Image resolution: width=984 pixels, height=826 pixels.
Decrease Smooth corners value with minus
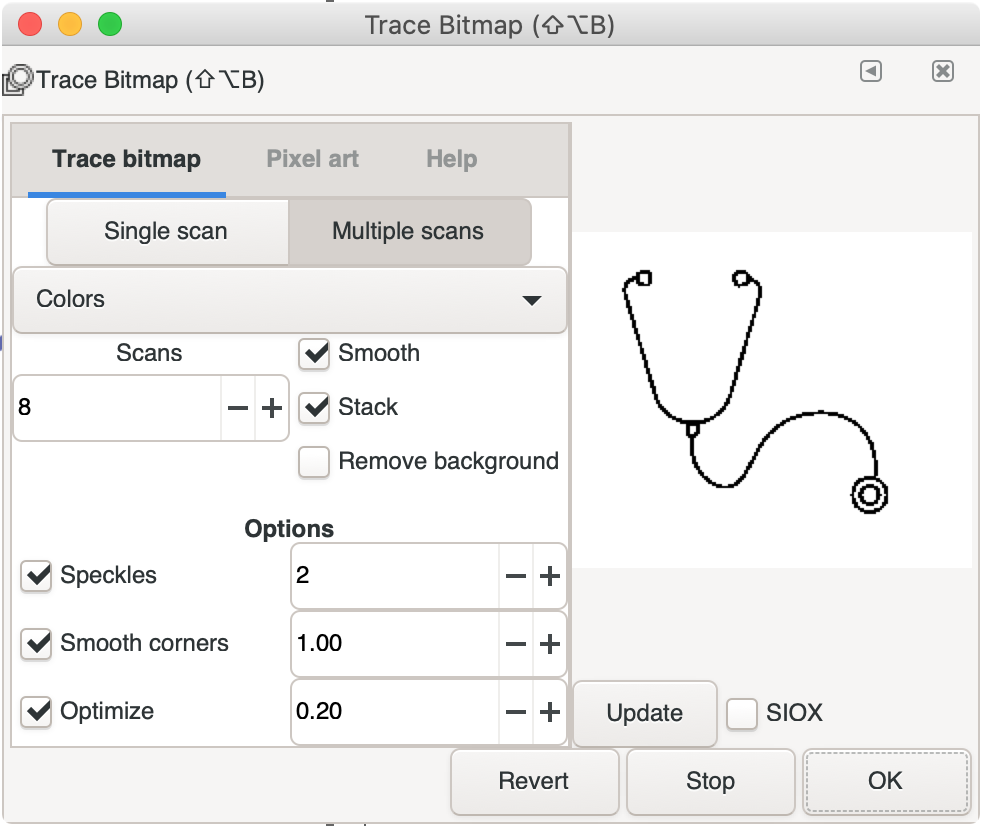516,644
